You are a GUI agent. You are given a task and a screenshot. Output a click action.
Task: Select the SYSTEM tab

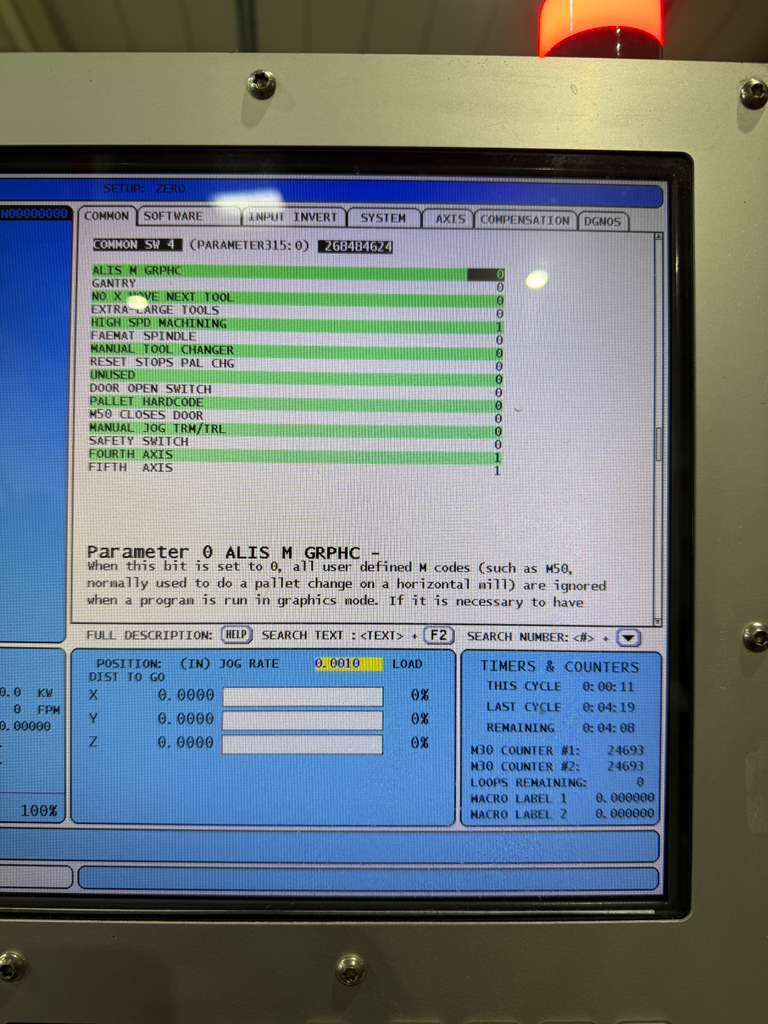(x=383, y=218)
